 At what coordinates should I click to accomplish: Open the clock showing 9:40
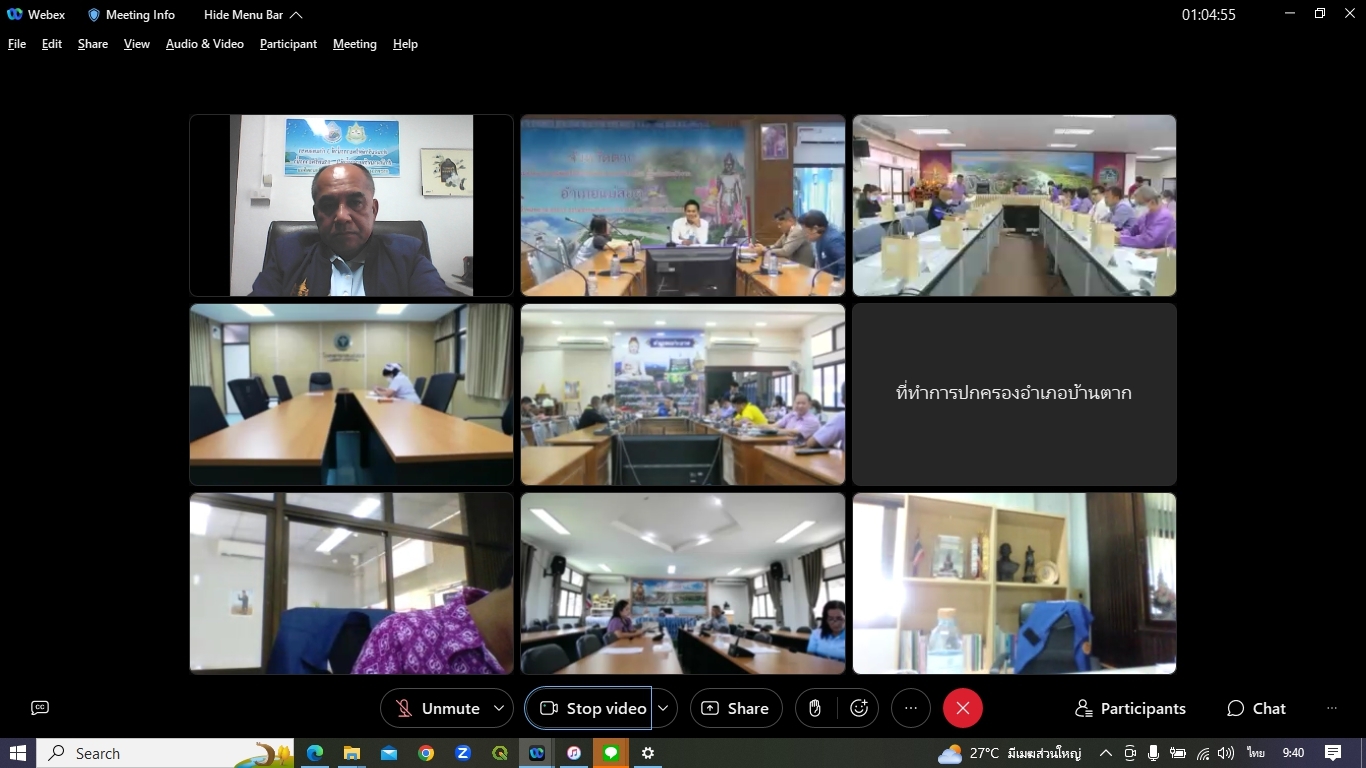tap(1293, 753)
